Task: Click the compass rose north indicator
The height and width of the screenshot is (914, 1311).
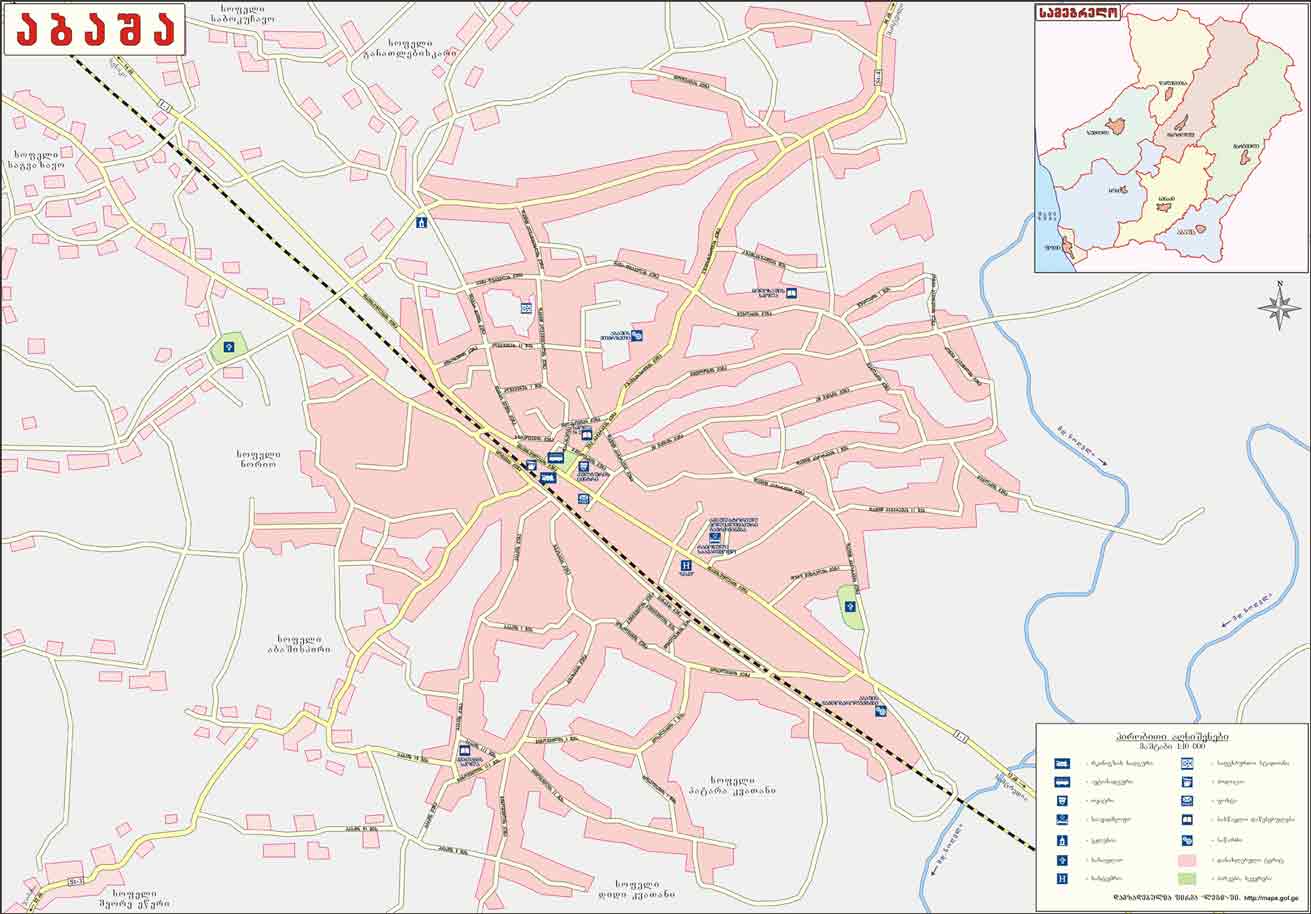Action: (1279, 306)
